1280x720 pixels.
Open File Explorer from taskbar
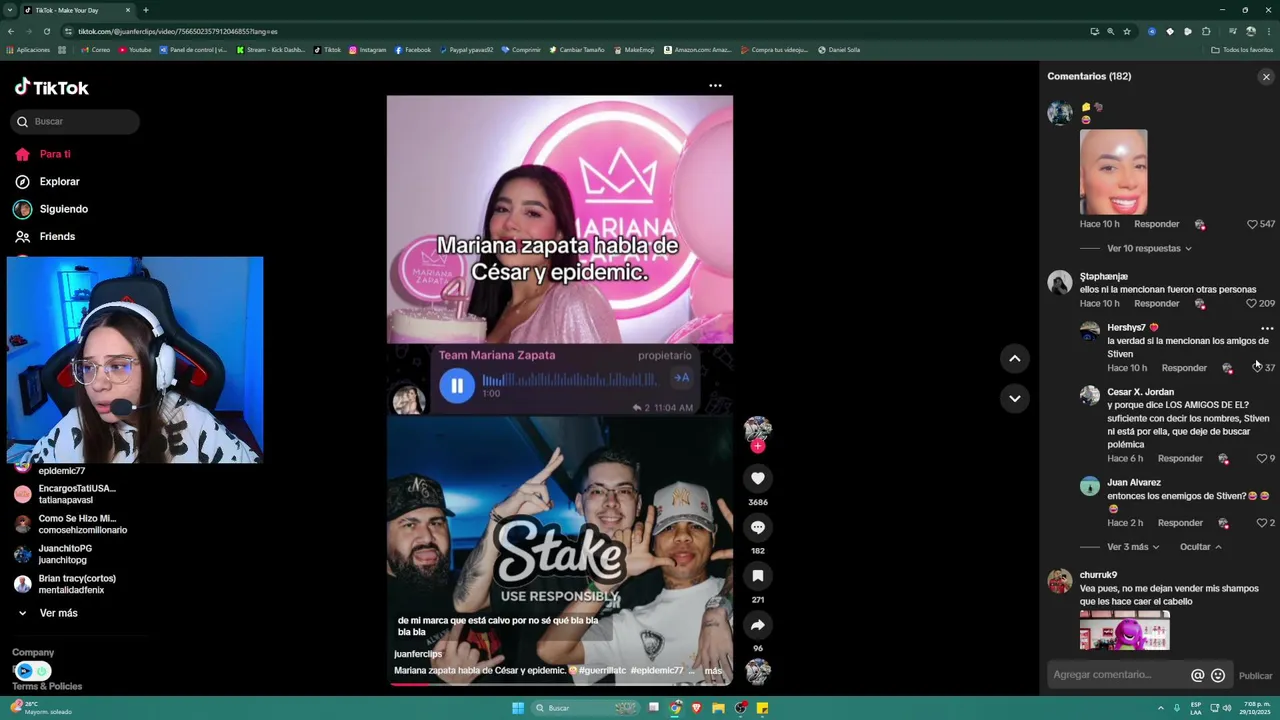718,708
